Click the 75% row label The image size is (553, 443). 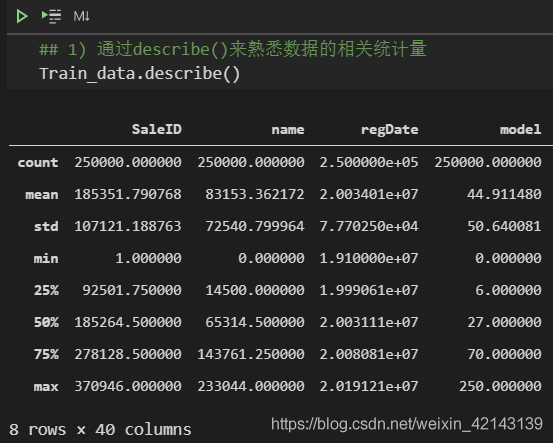[x=46, y=354]
